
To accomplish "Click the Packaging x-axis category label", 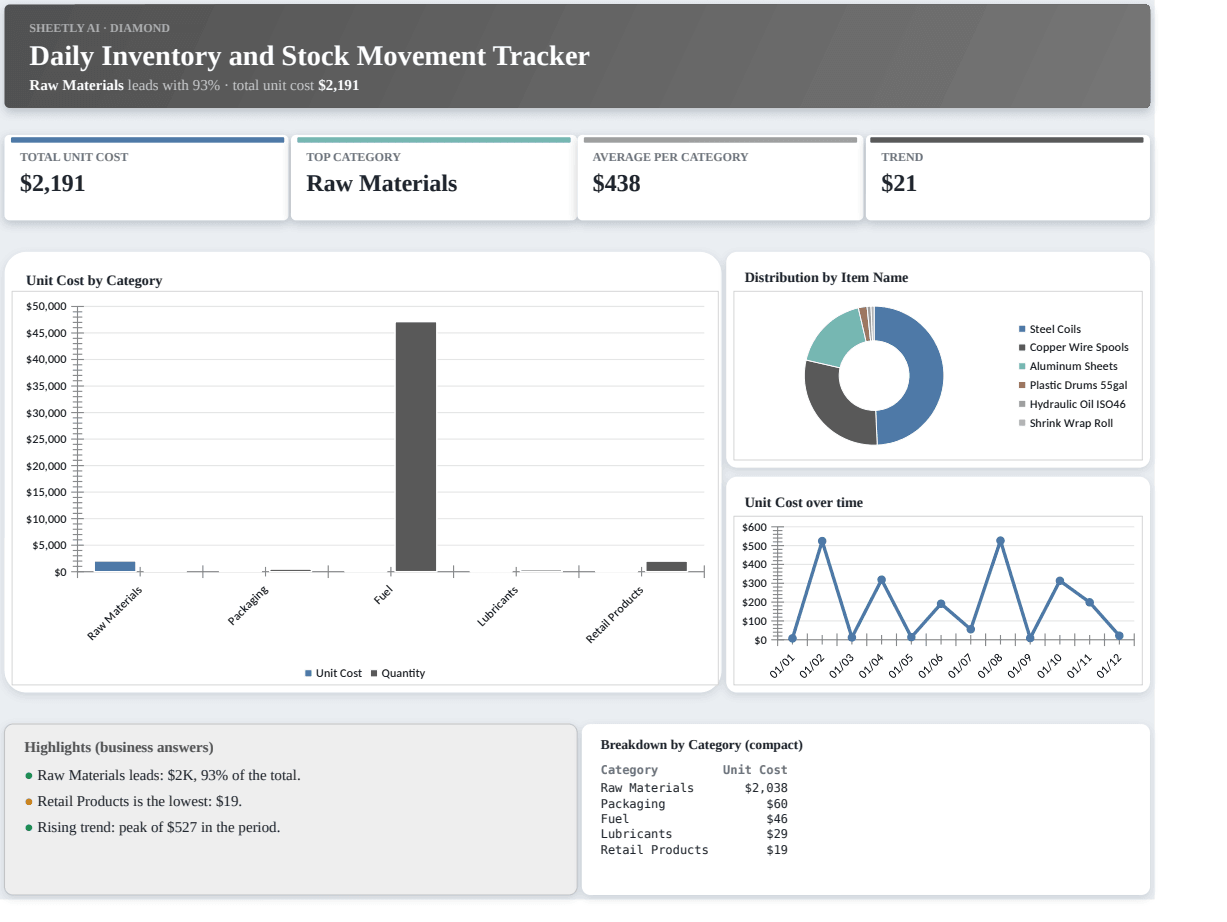I will tap(248, 606).
